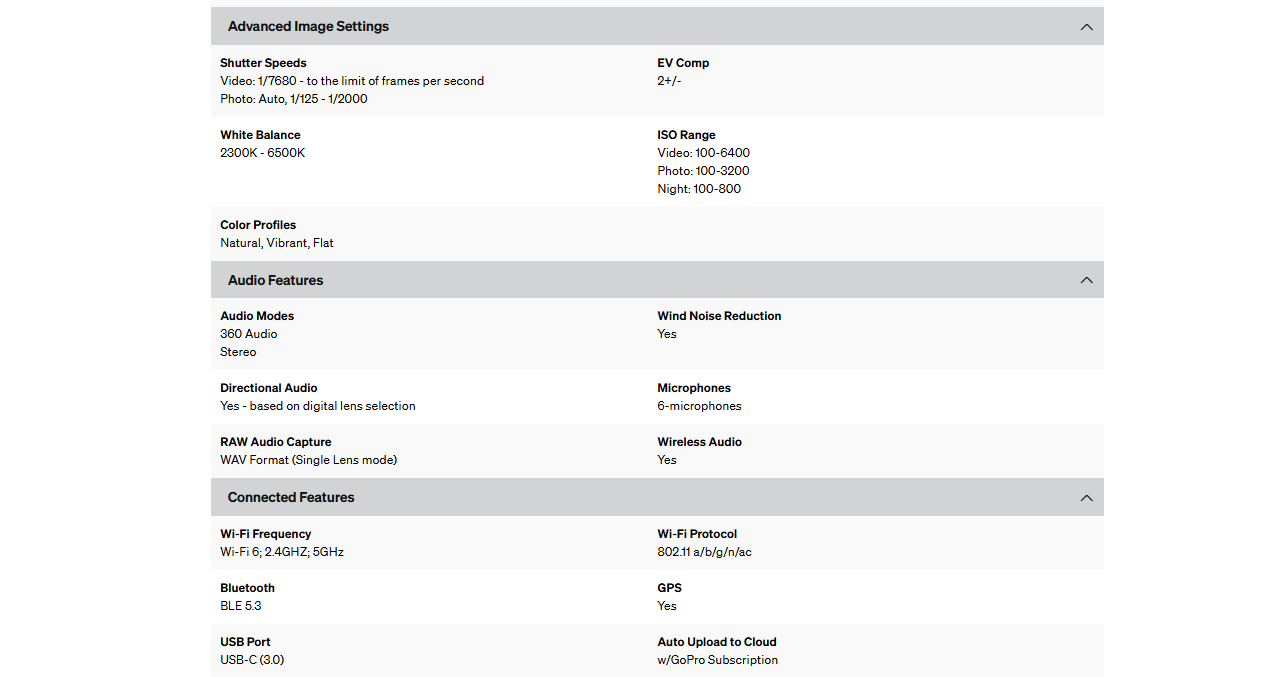This screenshot has height=677, width=1273.
Task: Select the Shutter Speeds spec label
Action: (x=263, y=63)
